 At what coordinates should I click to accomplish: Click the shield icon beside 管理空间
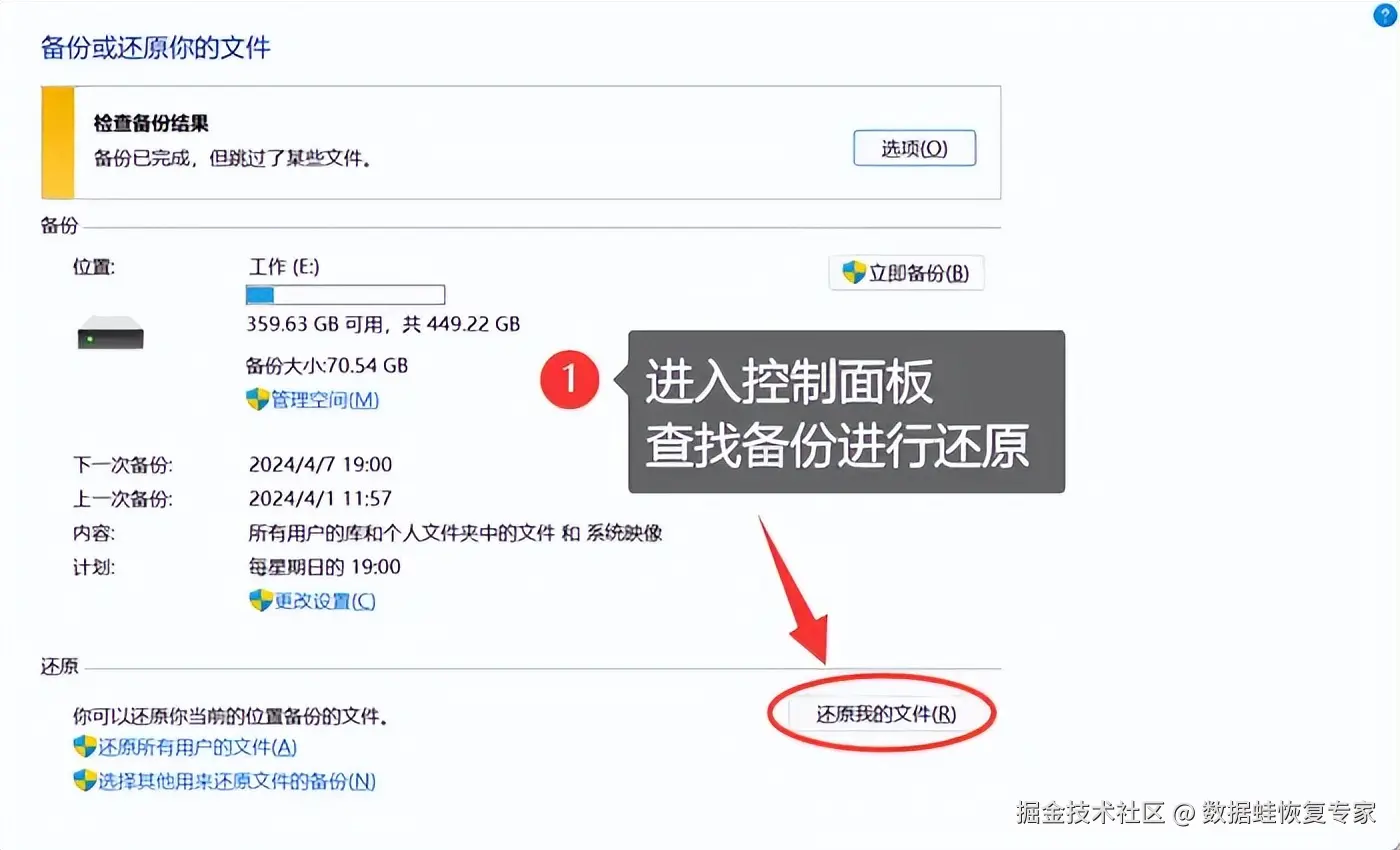coord(258,400)
